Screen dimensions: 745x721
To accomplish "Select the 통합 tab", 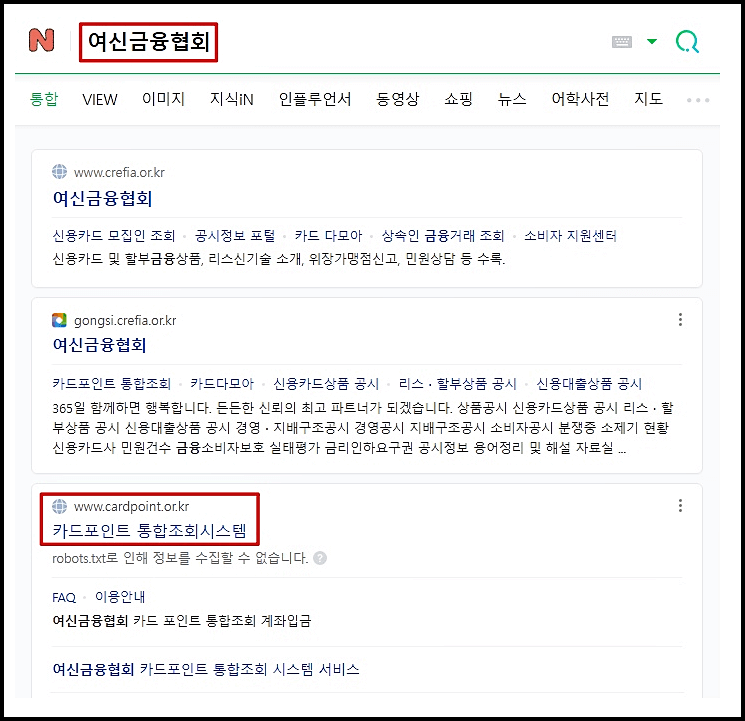I will [44, 99].
